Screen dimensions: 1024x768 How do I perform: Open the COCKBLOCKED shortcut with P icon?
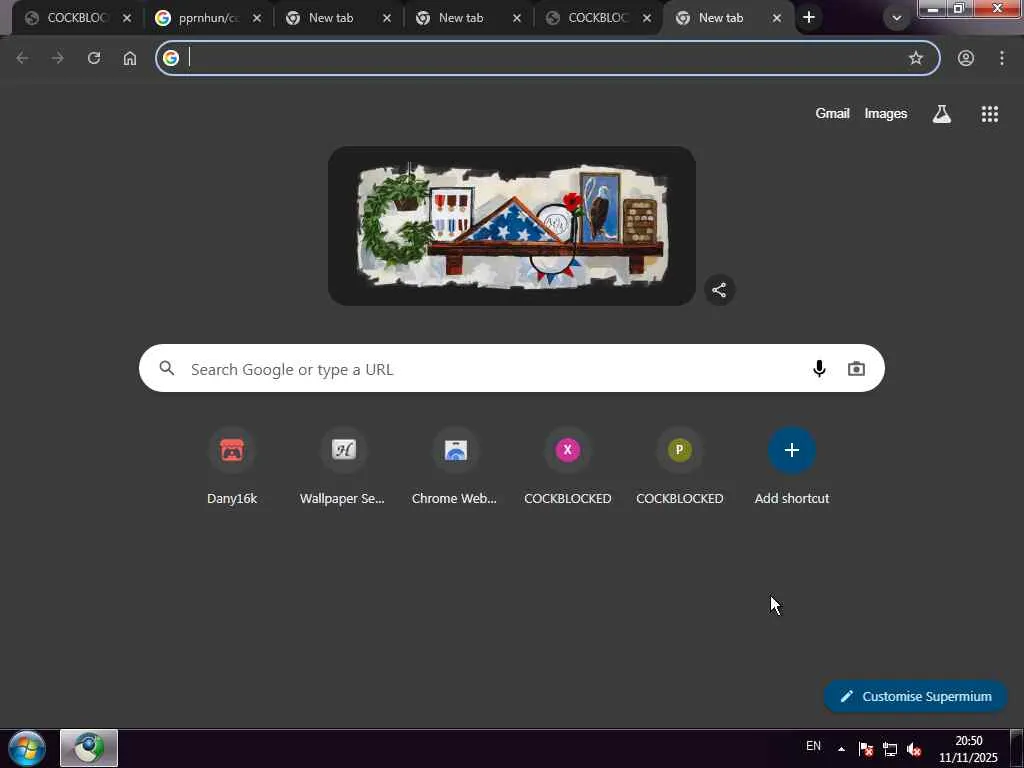[679, 466]
